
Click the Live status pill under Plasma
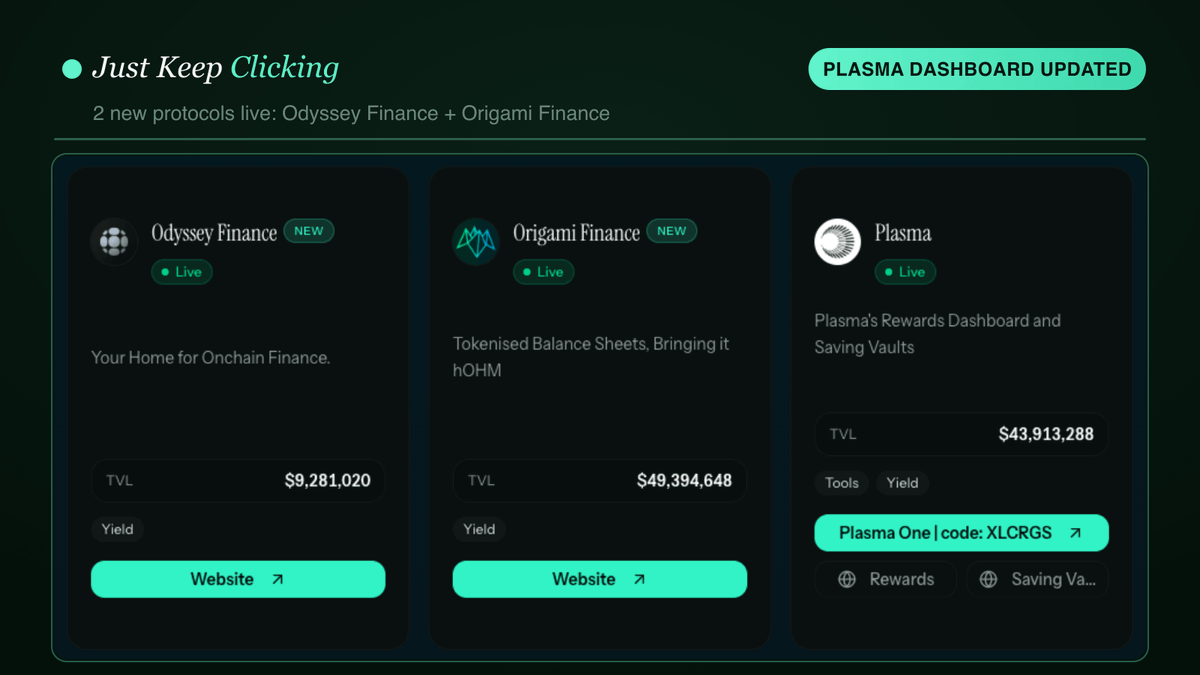(x=905, y=272)
